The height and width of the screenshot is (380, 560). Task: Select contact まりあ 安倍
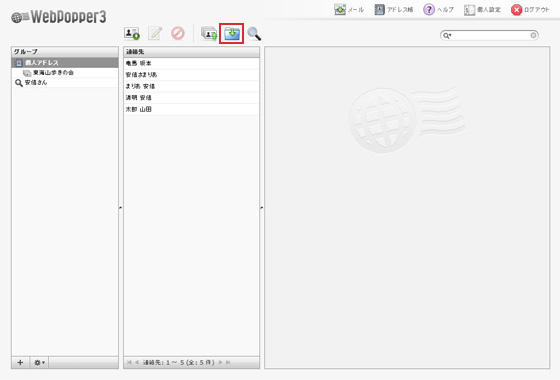click(191, 86)
